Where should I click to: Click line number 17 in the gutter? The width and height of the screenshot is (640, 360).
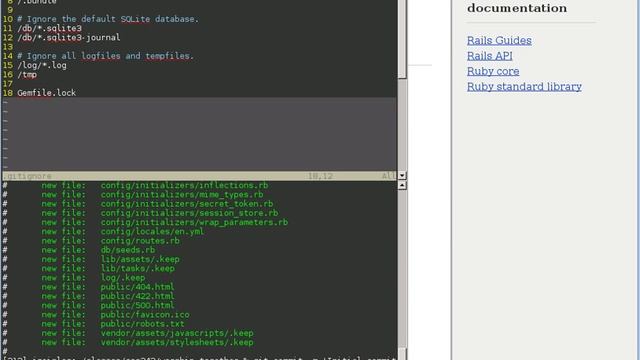(8, 84)
